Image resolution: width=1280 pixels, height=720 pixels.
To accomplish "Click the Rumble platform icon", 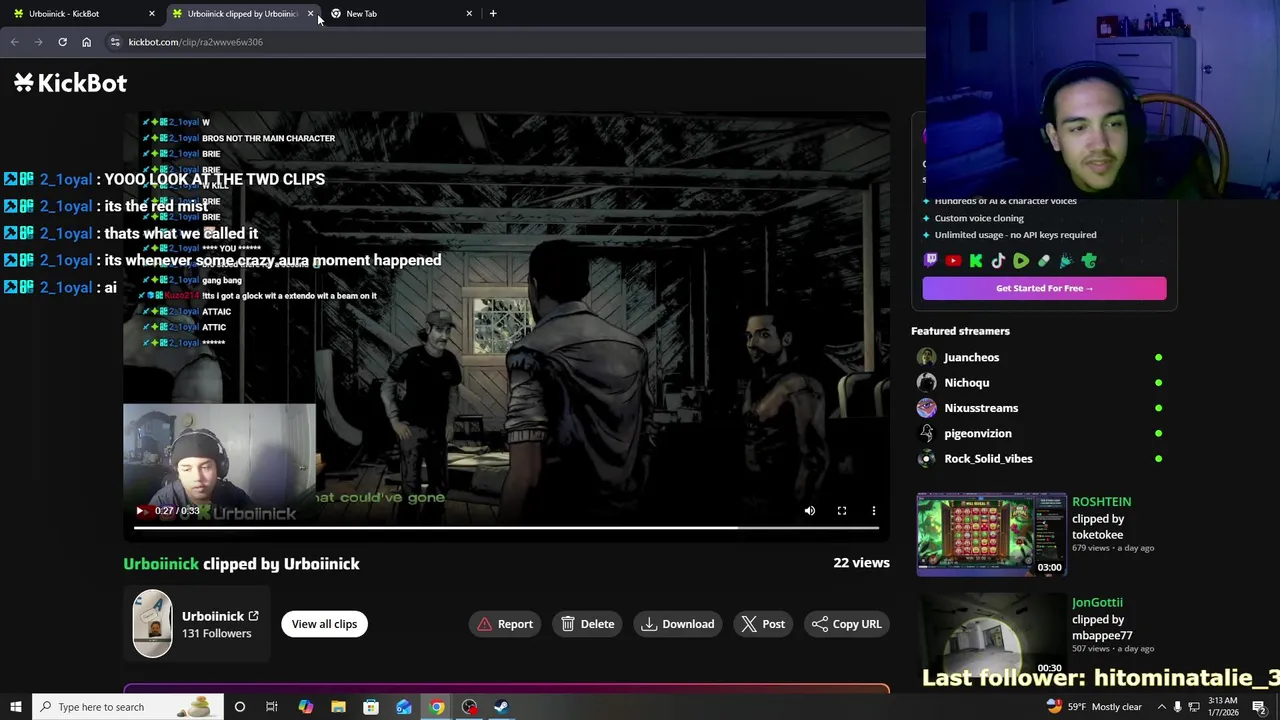I will 1021,261.
